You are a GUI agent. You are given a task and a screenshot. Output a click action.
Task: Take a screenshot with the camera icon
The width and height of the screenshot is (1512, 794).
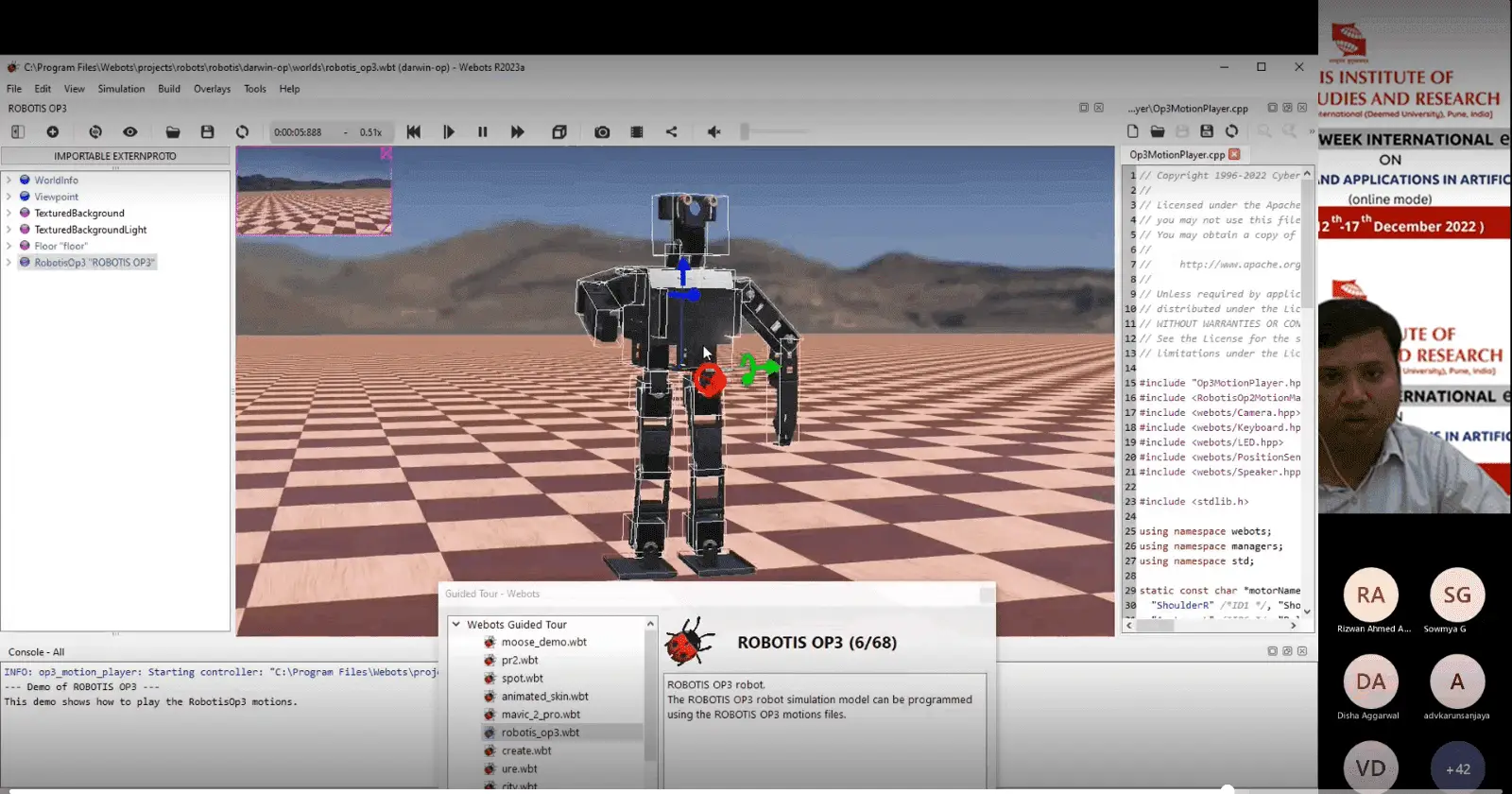602,132
